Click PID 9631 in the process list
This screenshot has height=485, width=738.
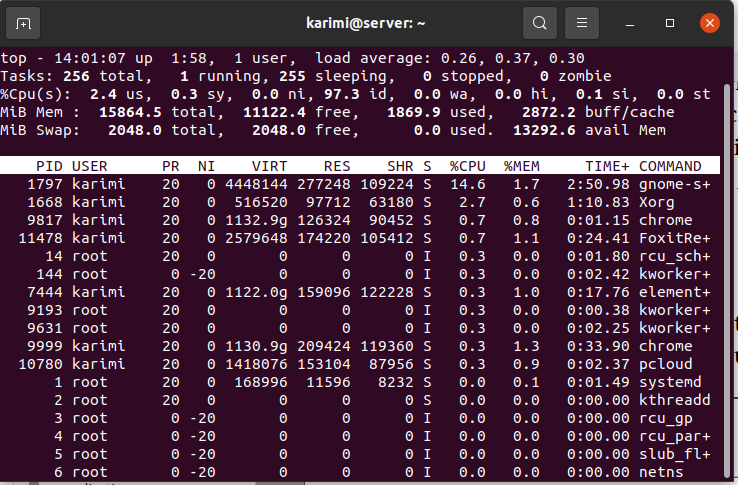click(x=45, y=328)
